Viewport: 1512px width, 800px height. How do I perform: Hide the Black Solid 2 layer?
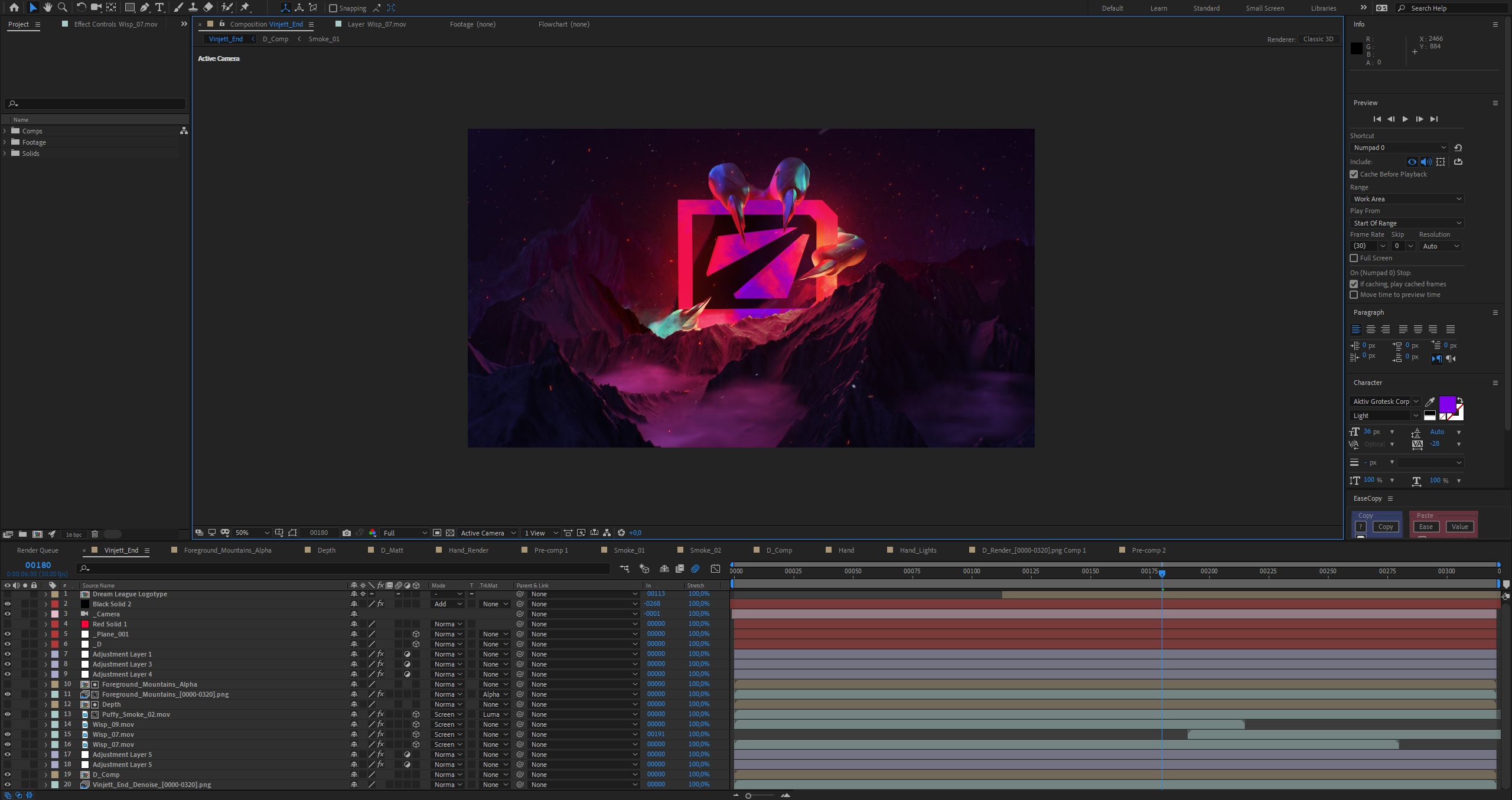[8, 604]
